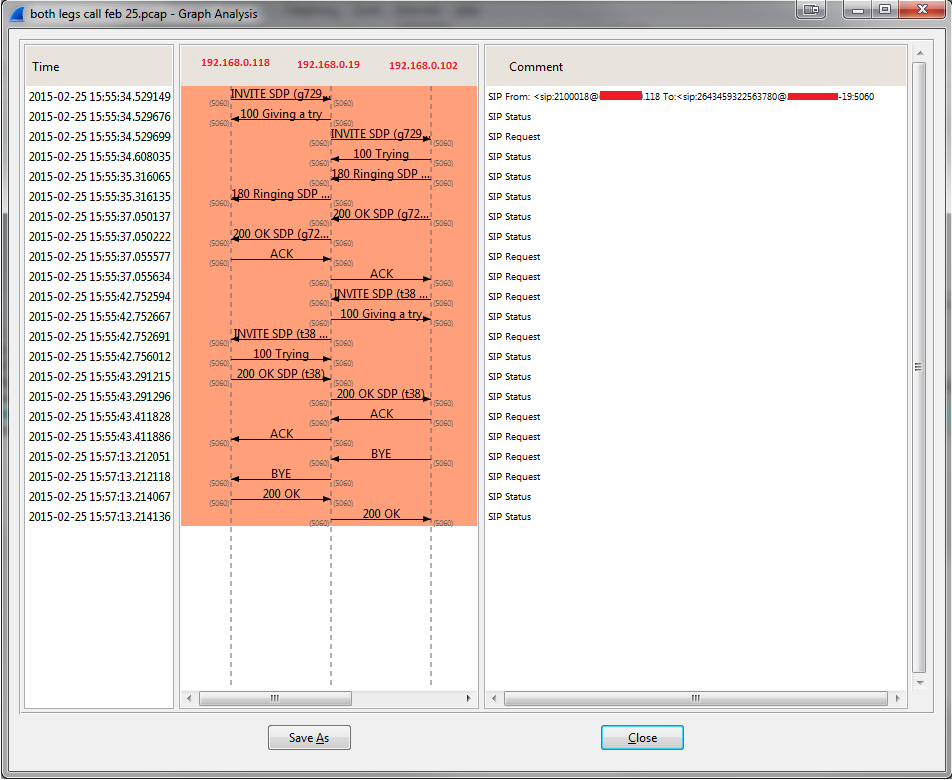
Task: Click the maximize window icon
Action: pyautogui.click(x=884, y=9)
